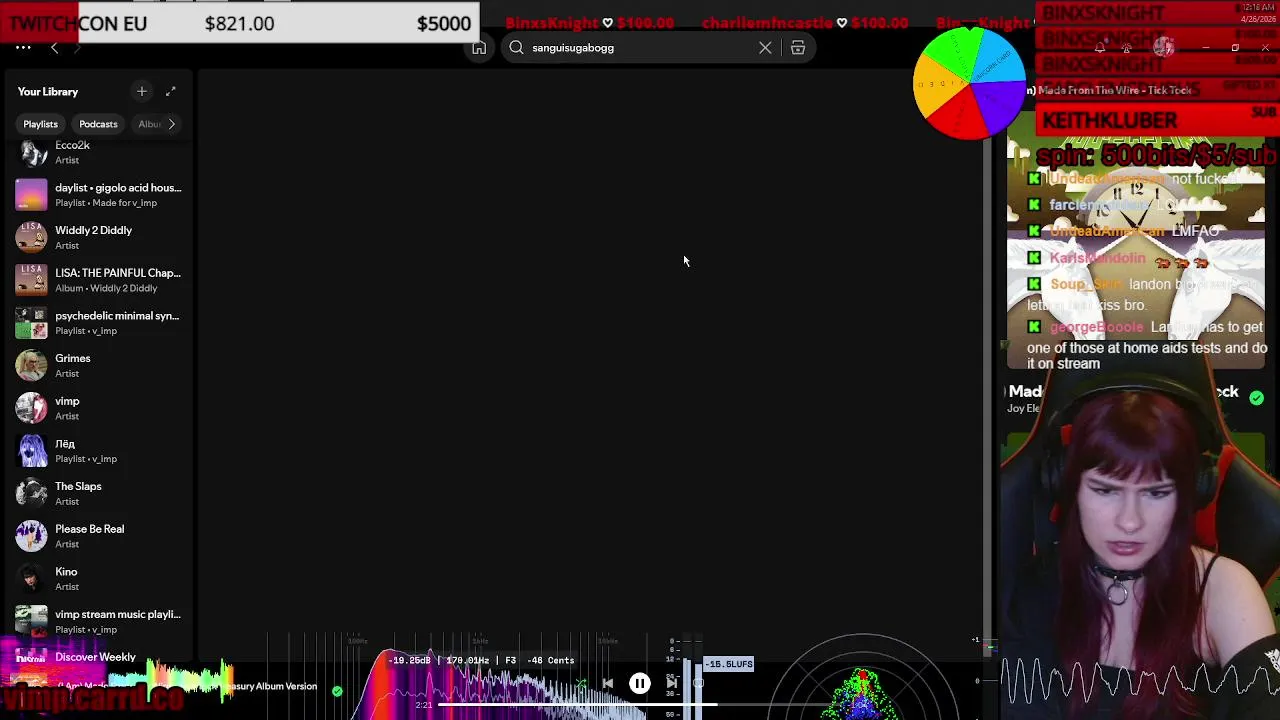Image resolution: width=1280 pixels, height=720 pixels.
Task: Show more library filters with the chevron
Action: [172, 124]
